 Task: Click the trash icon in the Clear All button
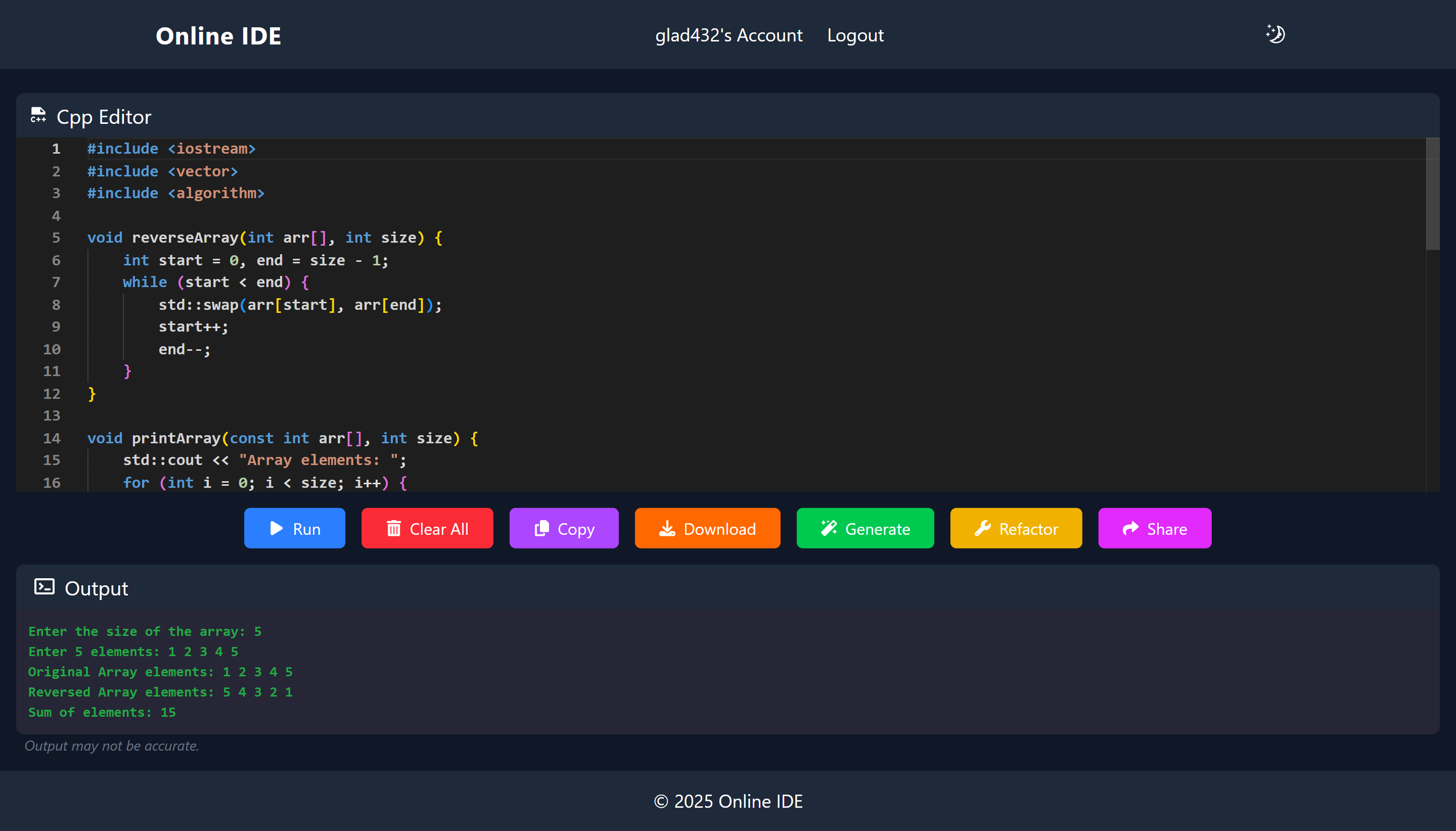pyautogui.click(x=394, y=529)
